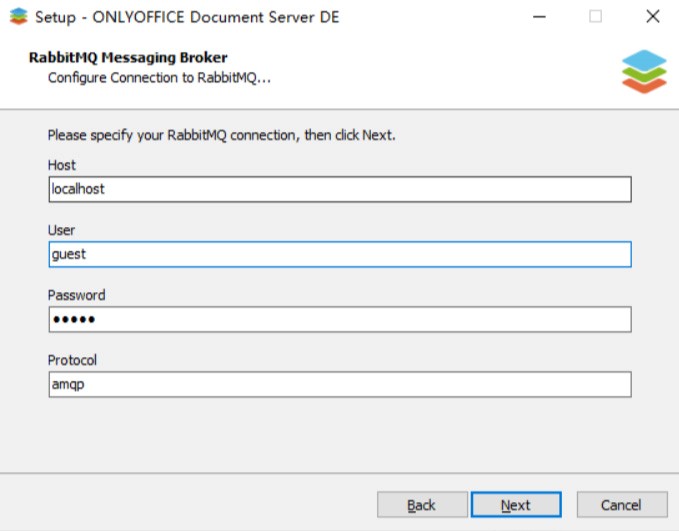Click the RabbitMQ Messaging Broker heading
This screenshot has height=531, width=679.
pyautogui.click(x=128, y=58)
